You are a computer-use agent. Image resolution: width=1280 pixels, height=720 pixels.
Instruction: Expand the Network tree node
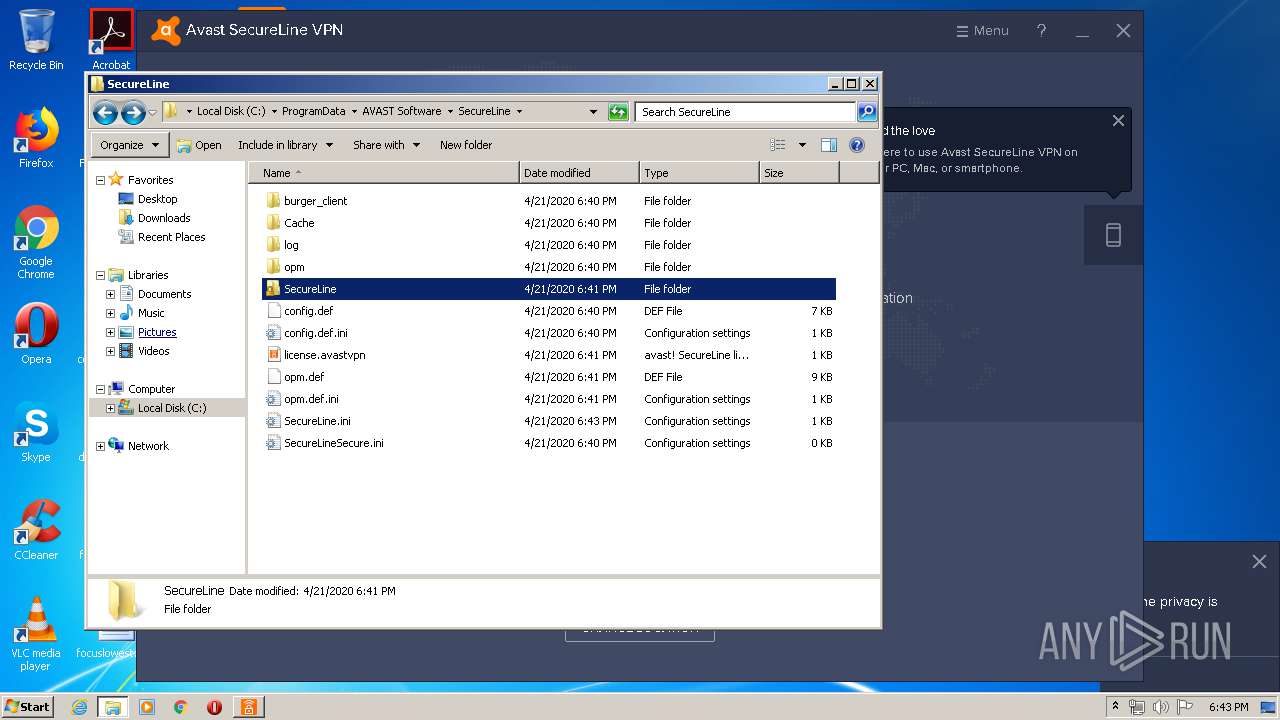pyautogui.click(x=100, y=447)
